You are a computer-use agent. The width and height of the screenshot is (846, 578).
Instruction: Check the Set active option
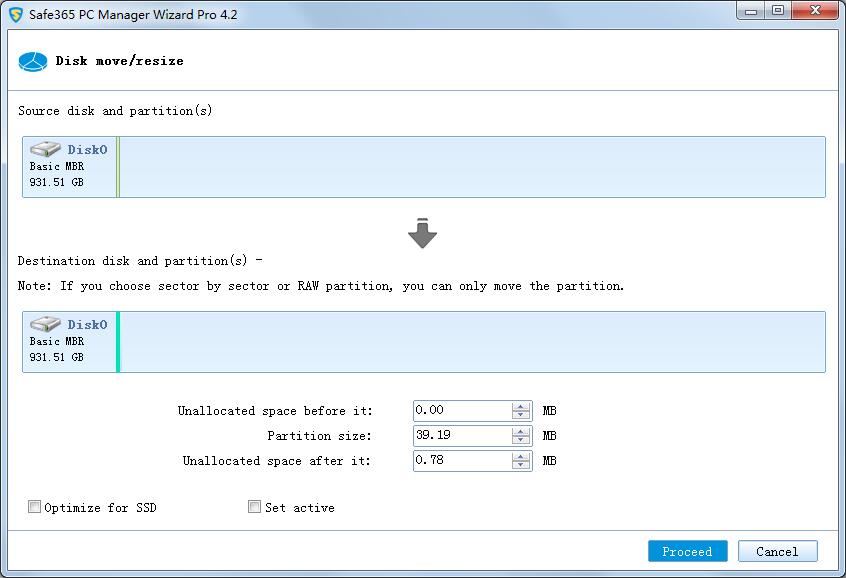[255, 507]
